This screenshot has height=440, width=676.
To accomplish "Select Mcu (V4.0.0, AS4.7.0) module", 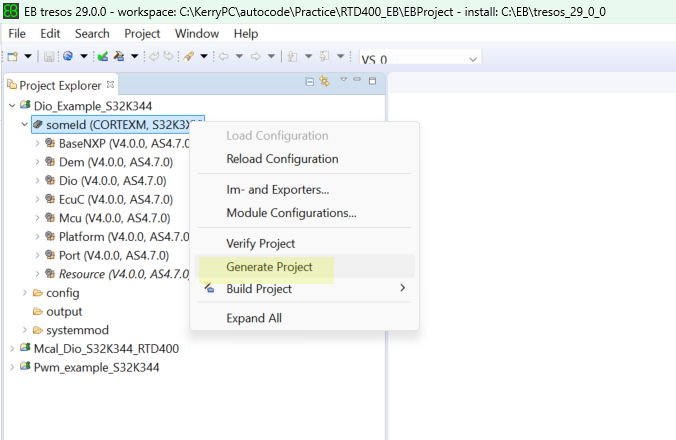I will pyautogui.click(x=114, y=218).
